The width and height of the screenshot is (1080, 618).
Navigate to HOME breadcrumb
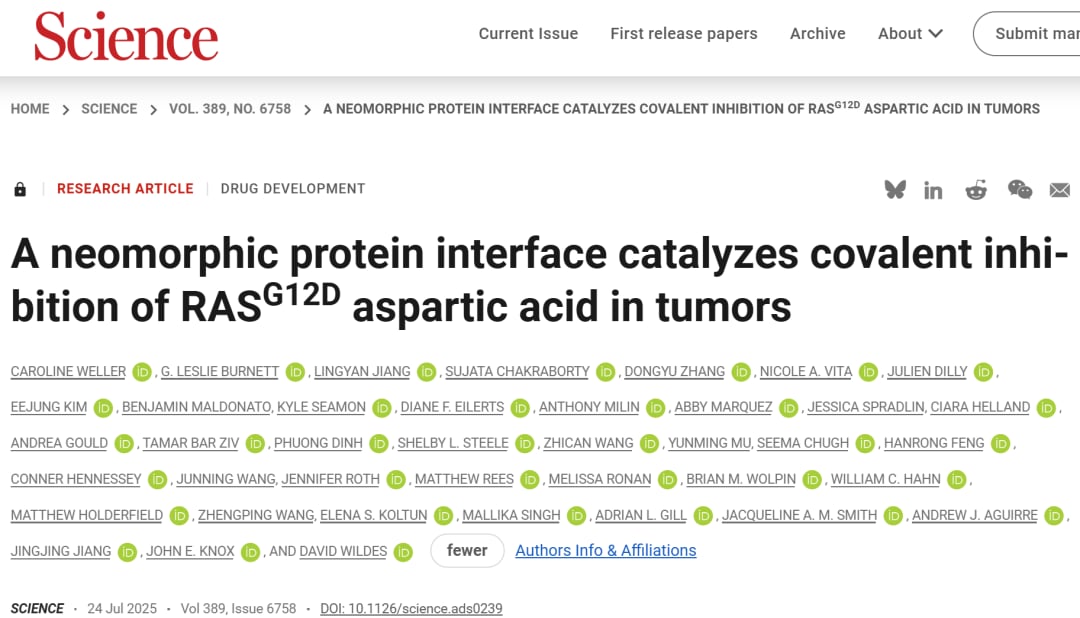[x=30, y=109]
